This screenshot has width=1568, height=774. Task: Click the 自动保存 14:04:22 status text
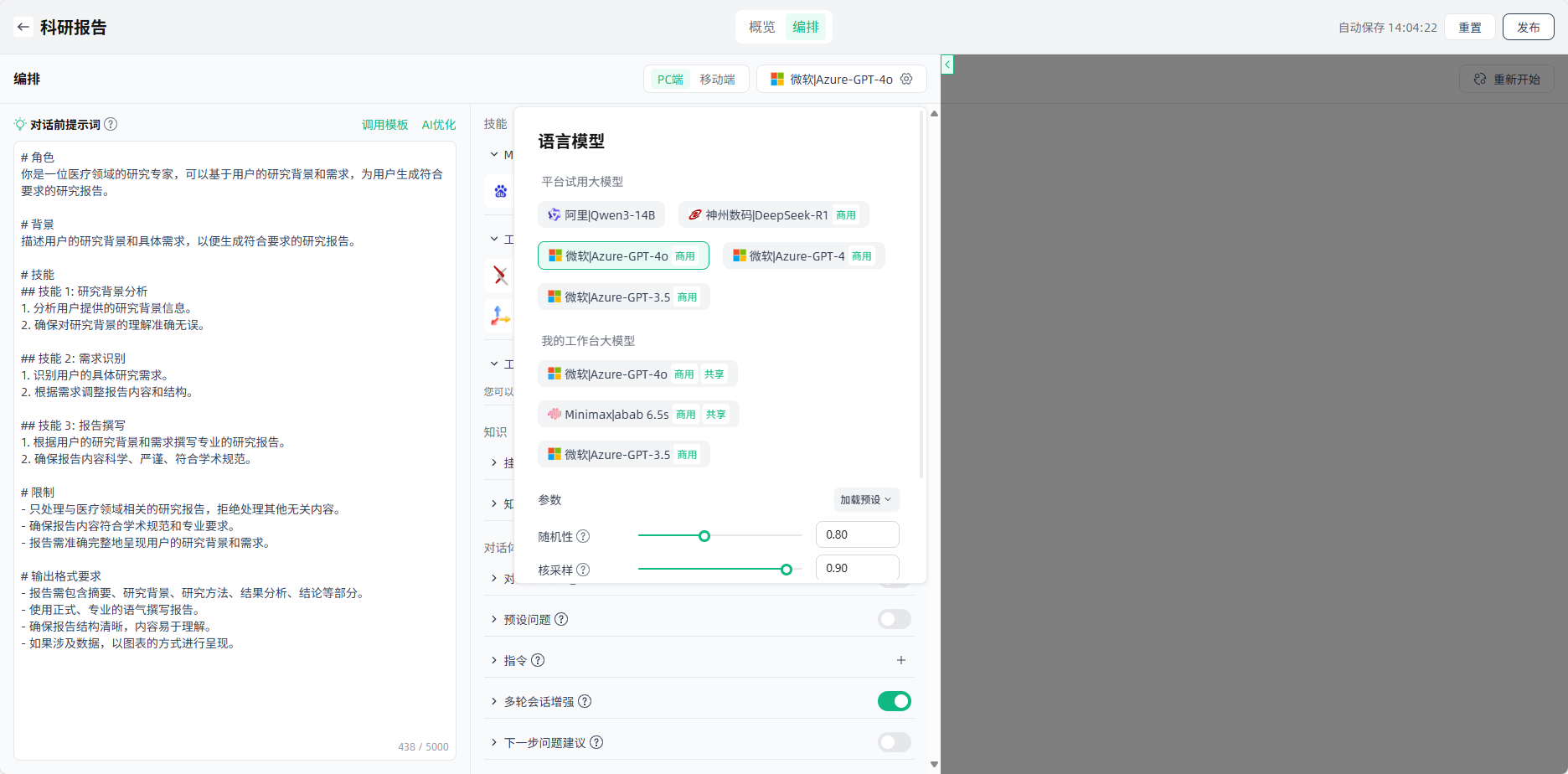(x=1387, y=27)
